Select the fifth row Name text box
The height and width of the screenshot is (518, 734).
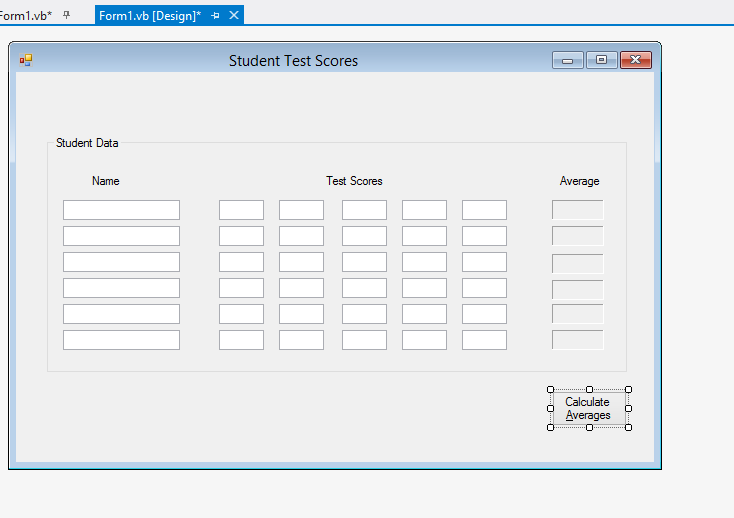coord(121,314)
